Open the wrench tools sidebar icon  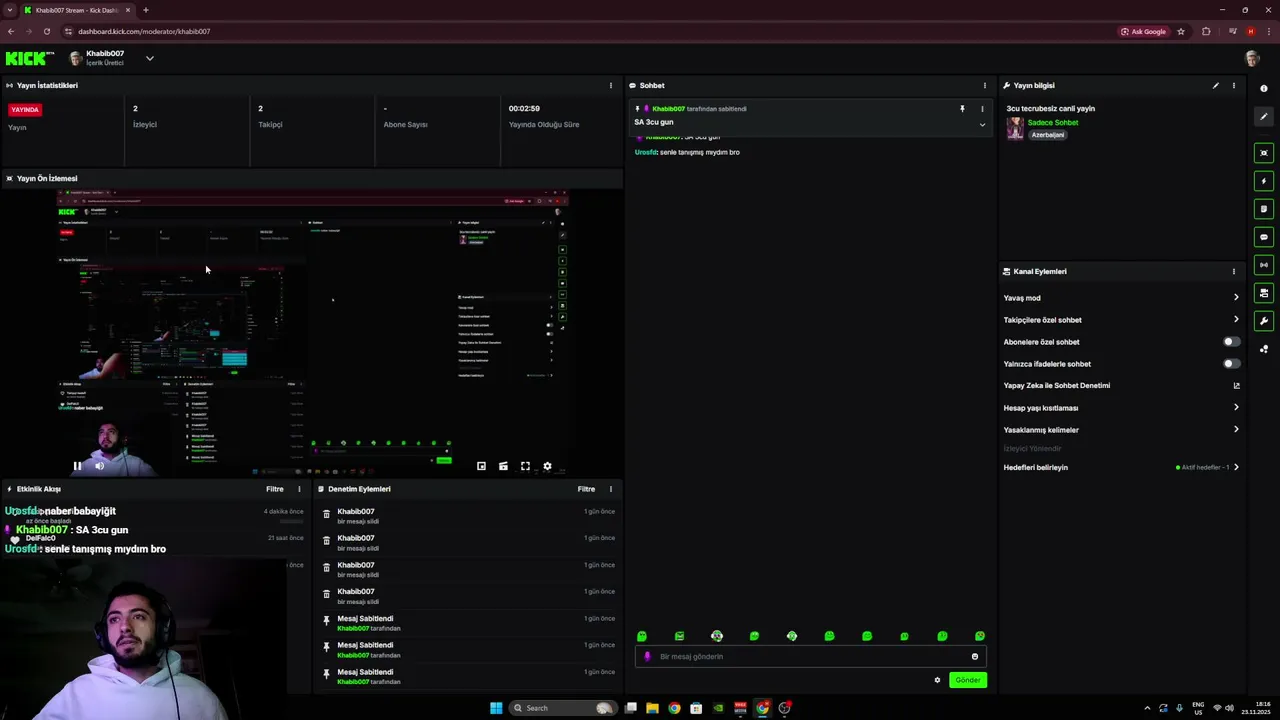tap(1264, 321)
